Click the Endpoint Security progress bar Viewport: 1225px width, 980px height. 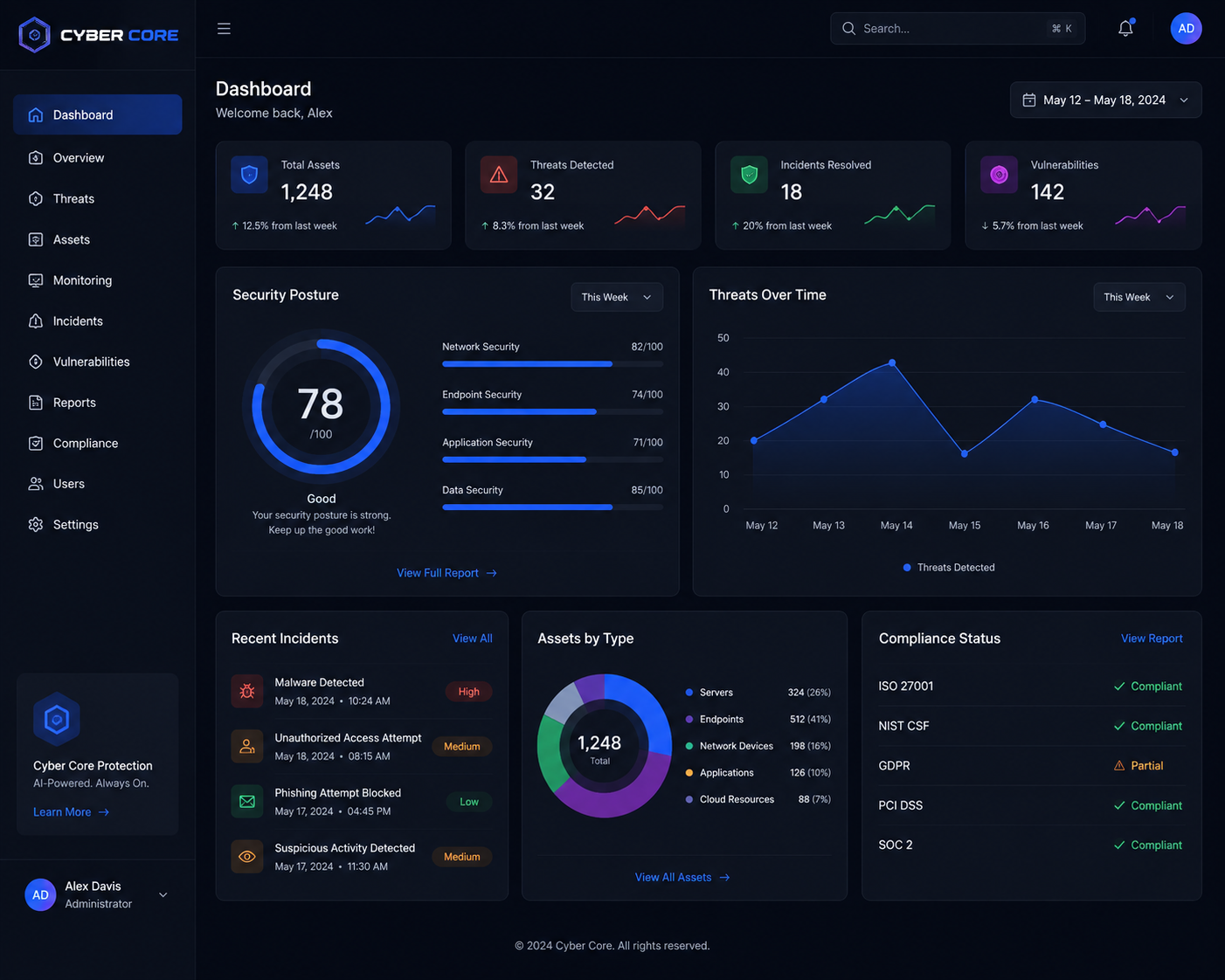point(552,411)
